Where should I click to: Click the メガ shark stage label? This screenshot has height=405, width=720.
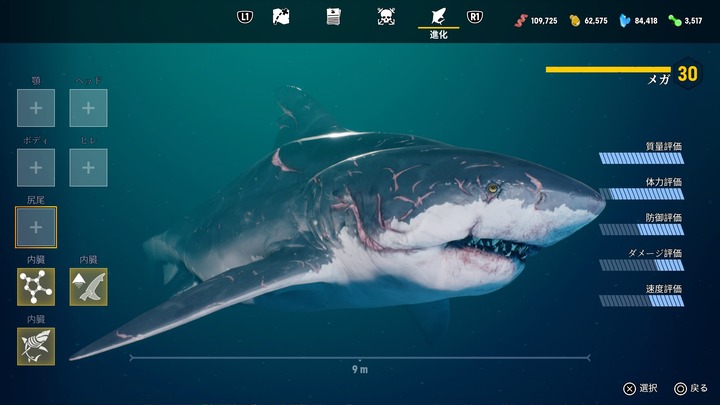658,80
